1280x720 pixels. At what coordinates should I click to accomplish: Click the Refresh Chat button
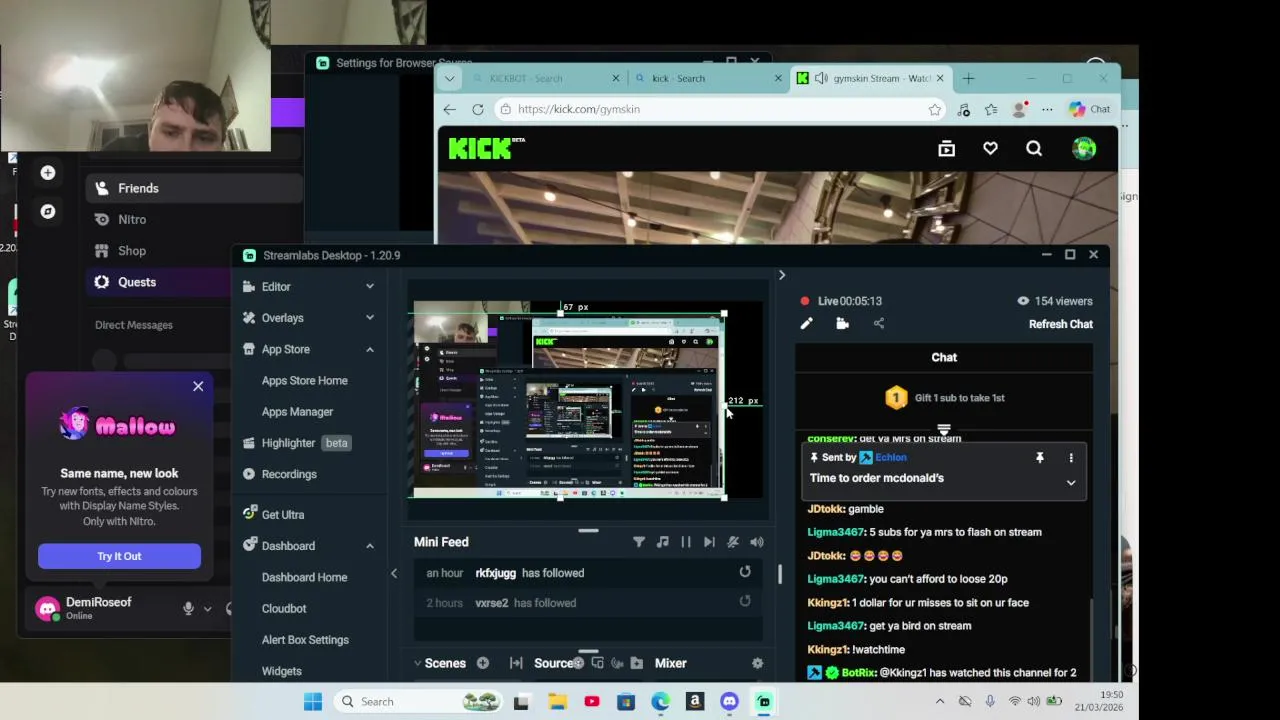pos(1061,324)
